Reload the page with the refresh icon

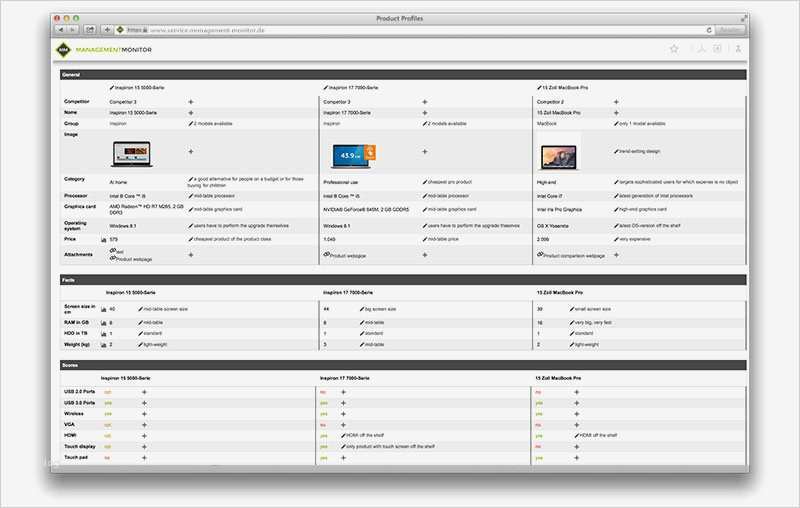(x=709, y=30)
